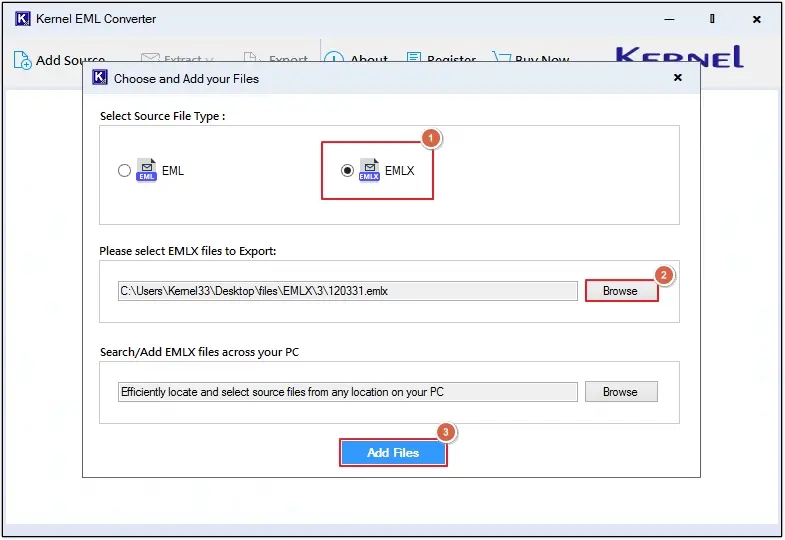This screenshot has height=540, width=785.
Task: Click 'Search/Add EMLX files across your PC' label
Action: [199, 352]
